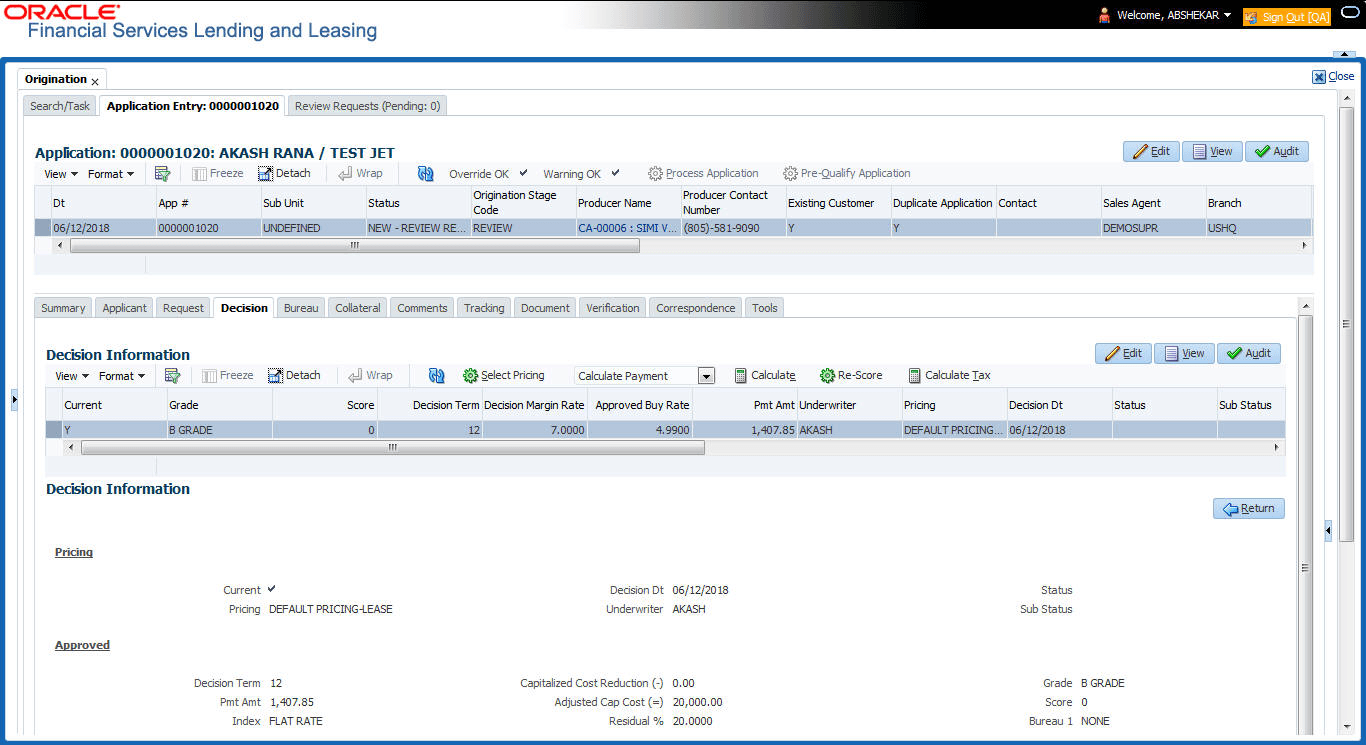Click Calculate Tax
Screen dimensions: 1366x745
coord(949,375)
